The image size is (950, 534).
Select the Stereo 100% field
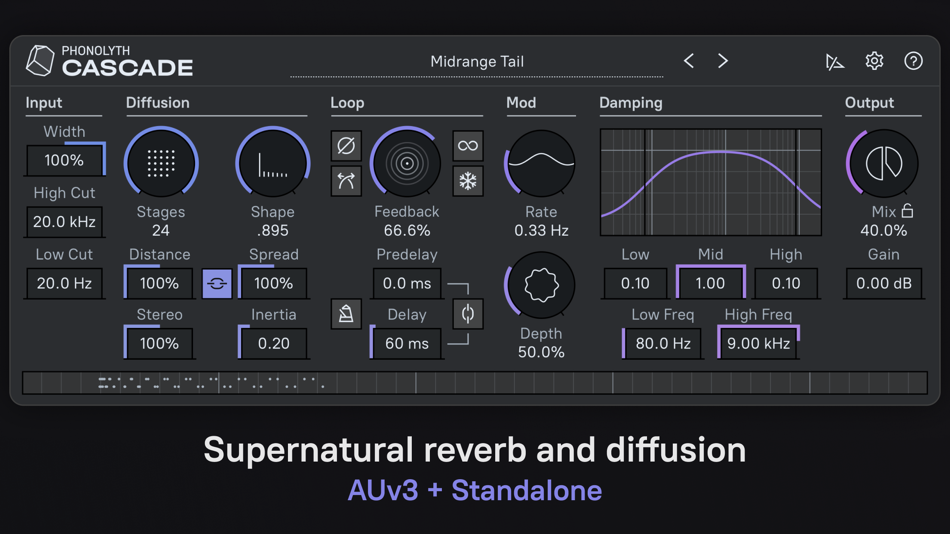click(x=159, y=343)
